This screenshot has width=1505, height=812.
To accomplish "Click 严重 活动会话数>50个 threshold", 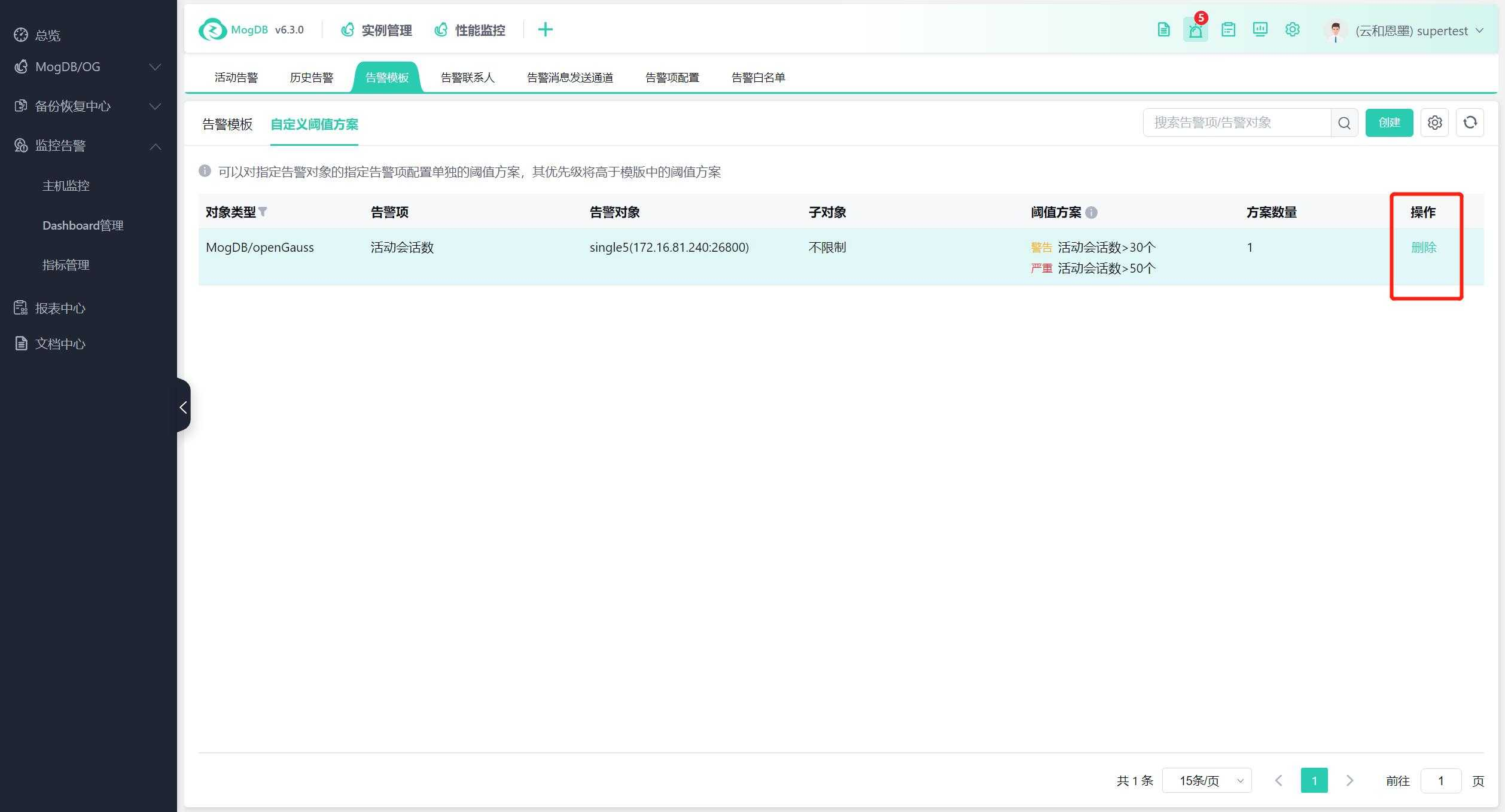I will click(x=1093, y=268).
